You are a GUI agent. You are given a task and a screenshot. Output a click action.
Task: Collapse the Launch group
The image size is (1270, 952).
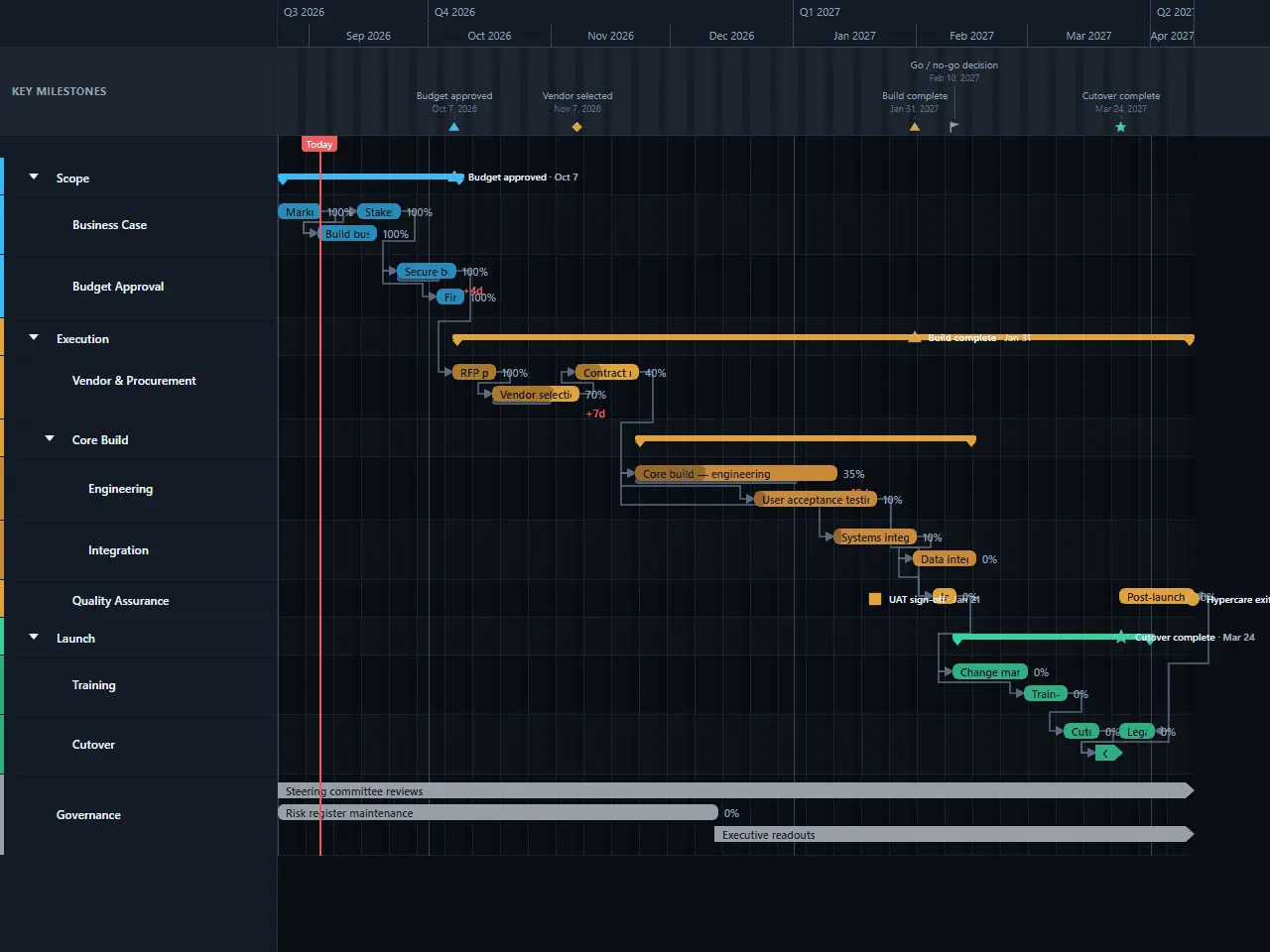[34, 638]
